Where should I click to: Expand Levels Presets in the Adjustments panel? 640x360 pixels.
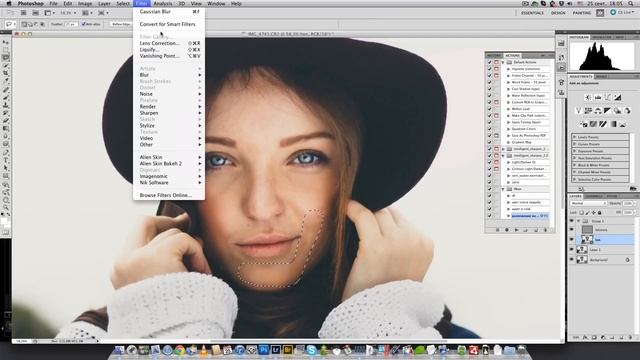click(575, 137)
